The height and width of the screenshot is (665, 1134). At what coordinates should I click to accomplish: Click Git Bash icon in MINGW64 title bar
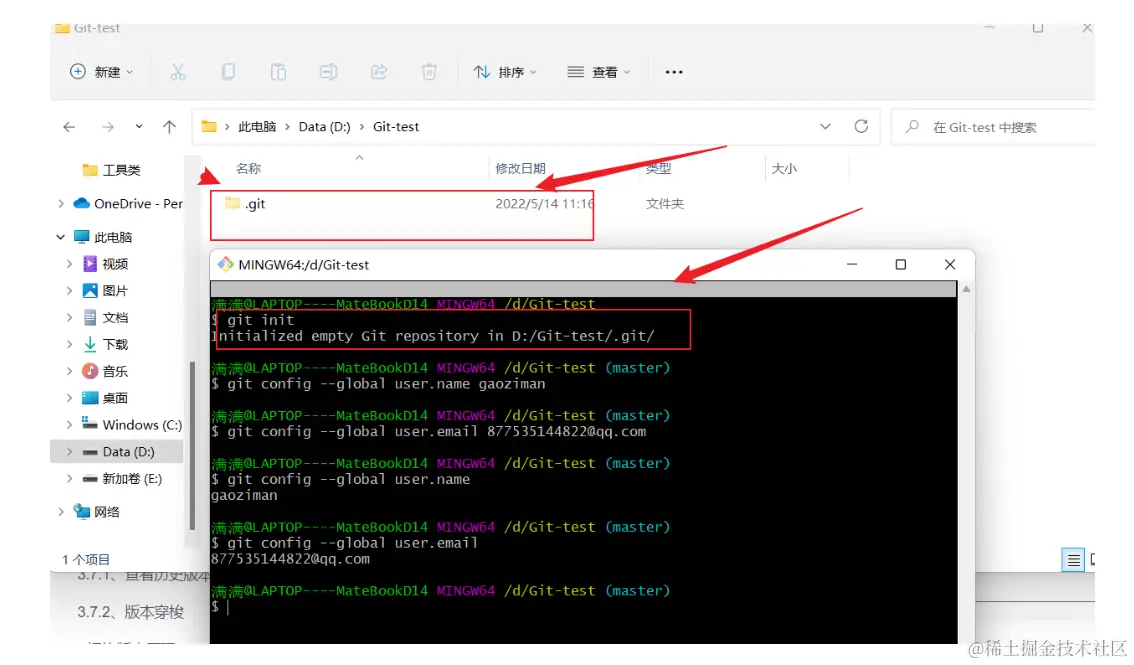point(226,265)
